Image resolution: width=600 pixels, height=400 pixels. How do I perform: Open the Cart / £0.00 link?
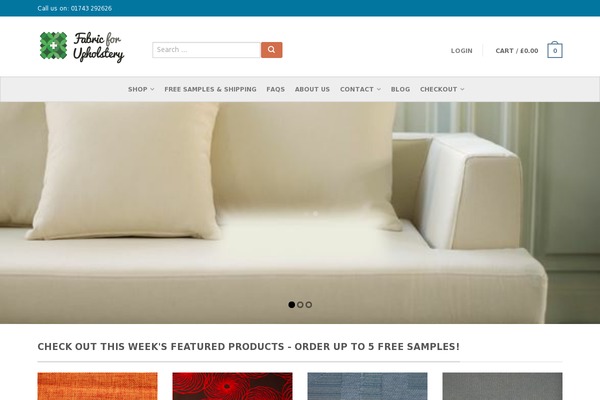517,51
